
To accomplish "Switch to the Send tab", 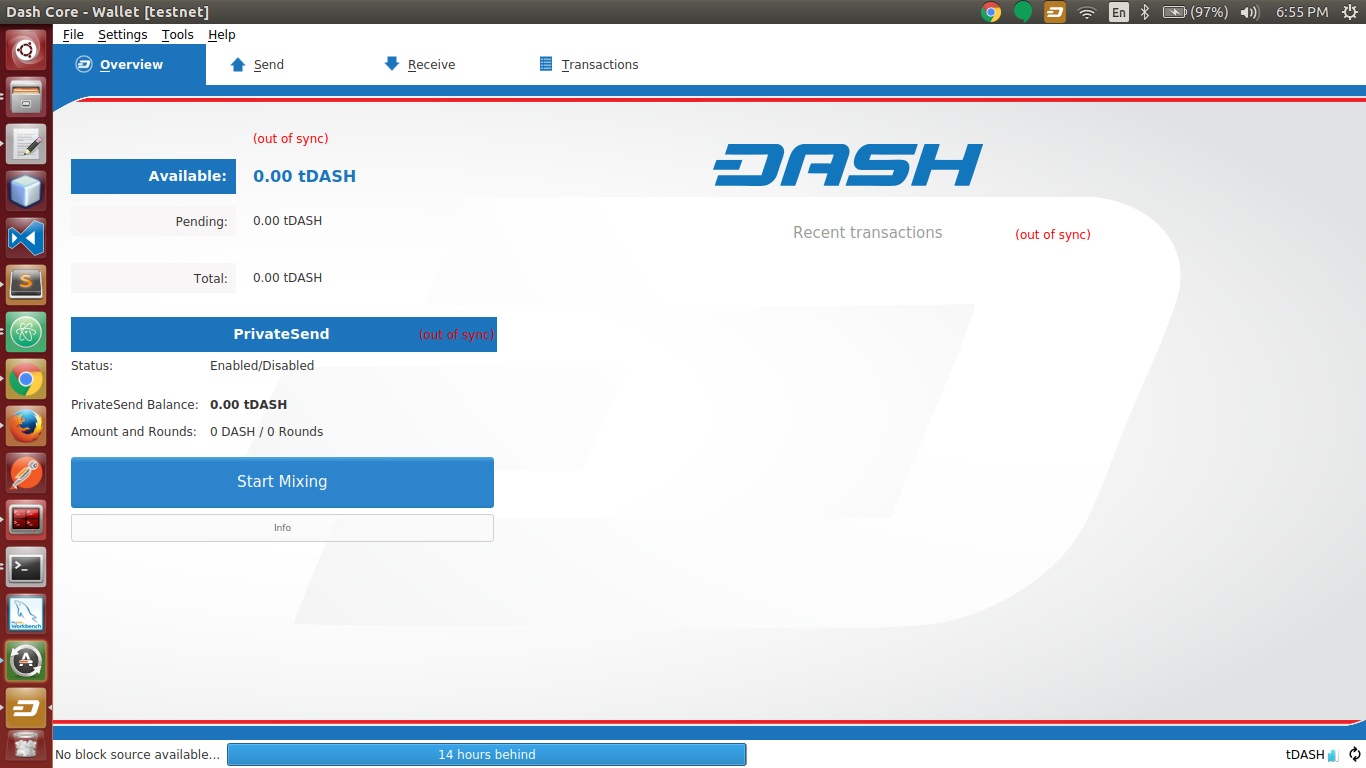I will click(x=268, y=64).
